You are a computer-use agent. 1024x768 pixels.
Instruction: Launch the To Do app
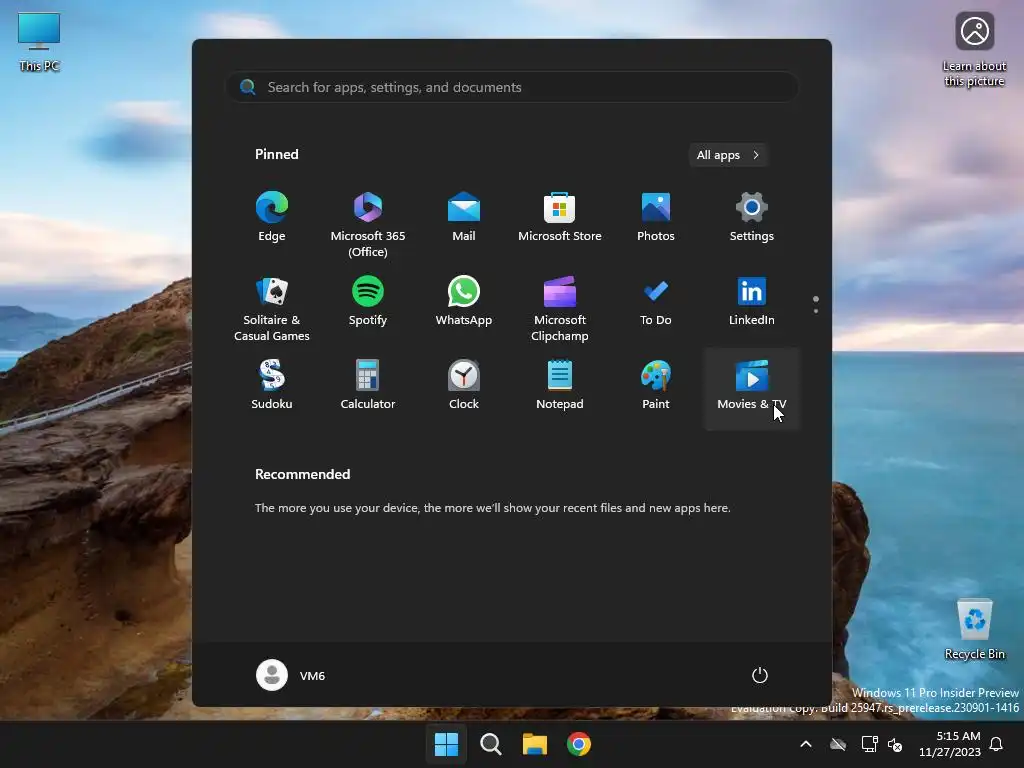click(656, 301)
